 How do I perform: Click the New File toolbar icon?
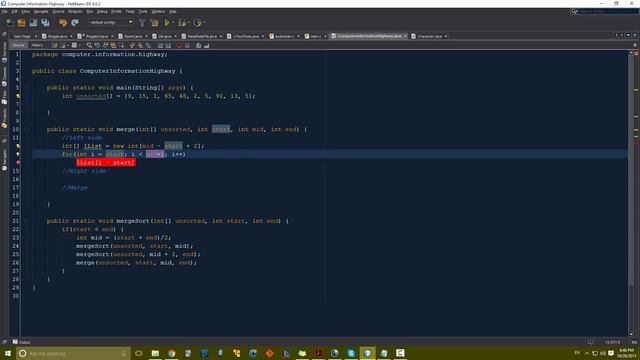point(9,22)
